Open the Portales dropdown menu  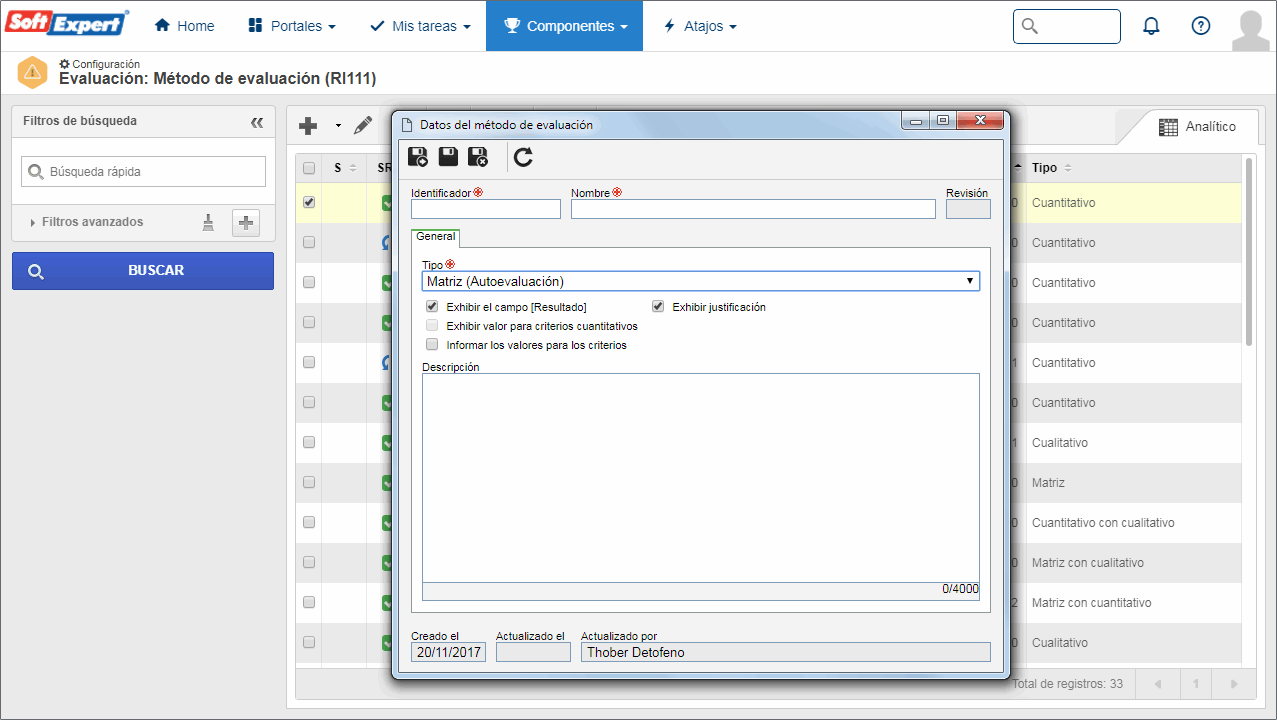coord(291,26)
